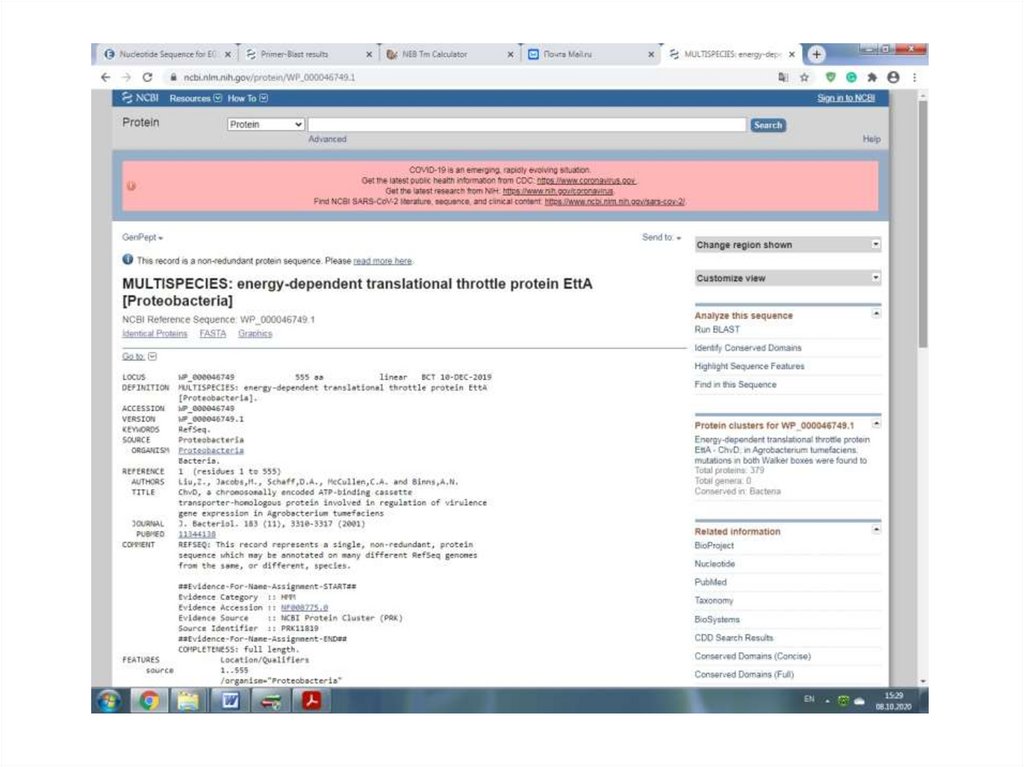Open Evidence Accession NF008775.0 link

pyautogui.click(x=304, y=608)
